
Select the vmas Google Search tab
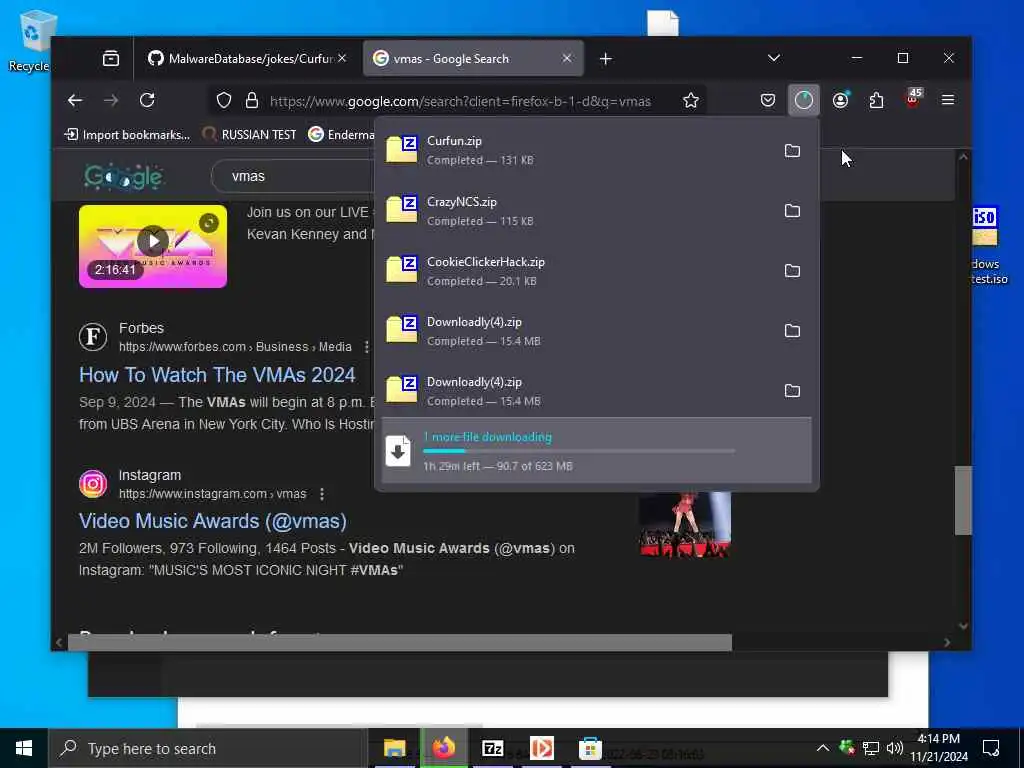[473, 59]
